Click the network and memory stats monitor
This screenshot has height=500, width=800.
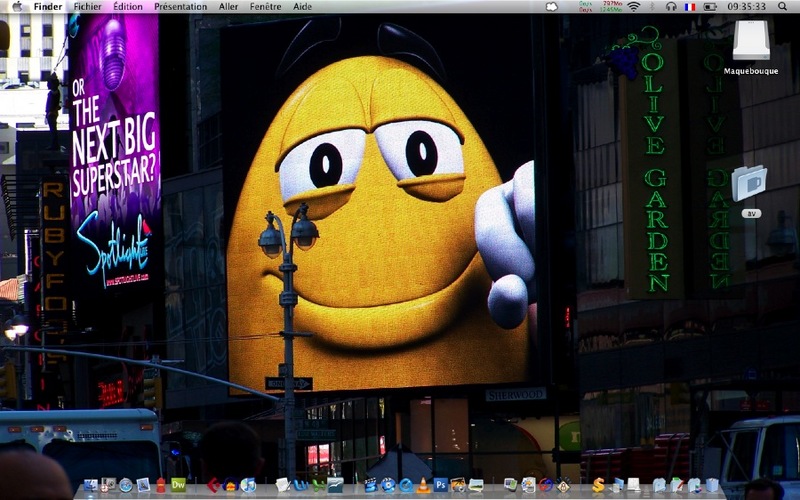click(x=601, y=7)
